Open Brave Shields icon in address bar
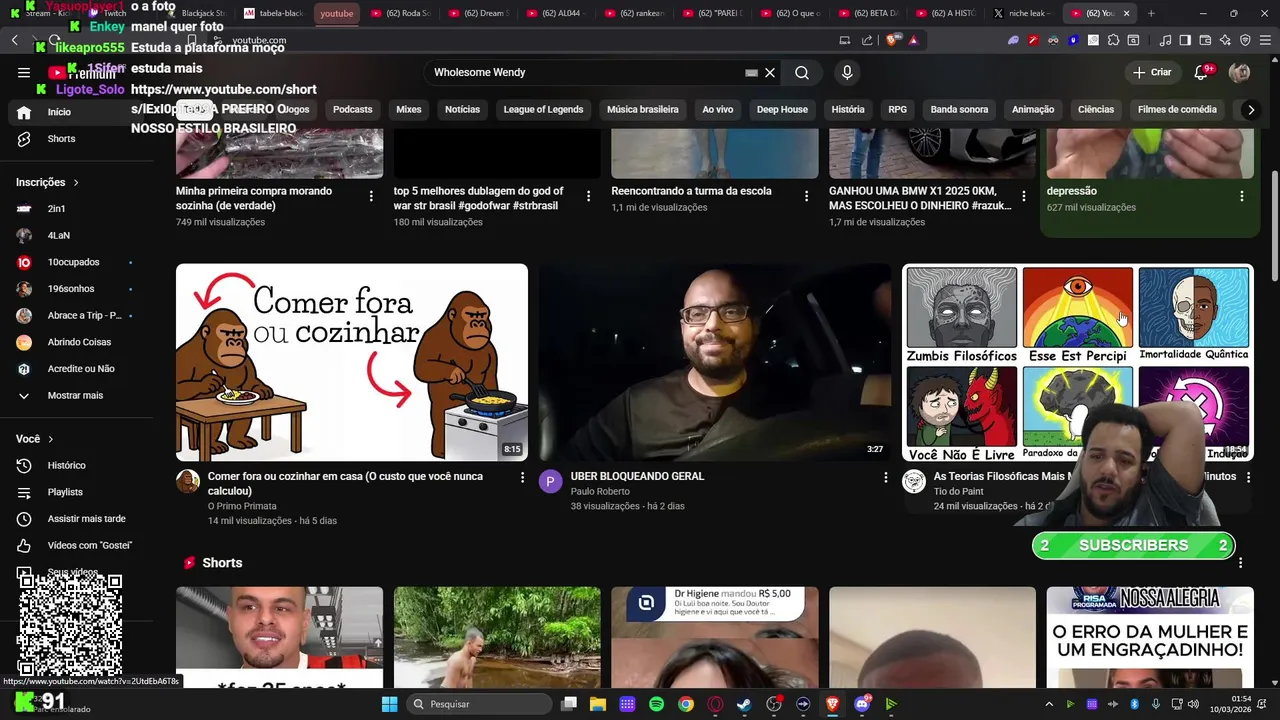Image resolution: width=1280 pixels, height=720 pixels. click(891, 40)
